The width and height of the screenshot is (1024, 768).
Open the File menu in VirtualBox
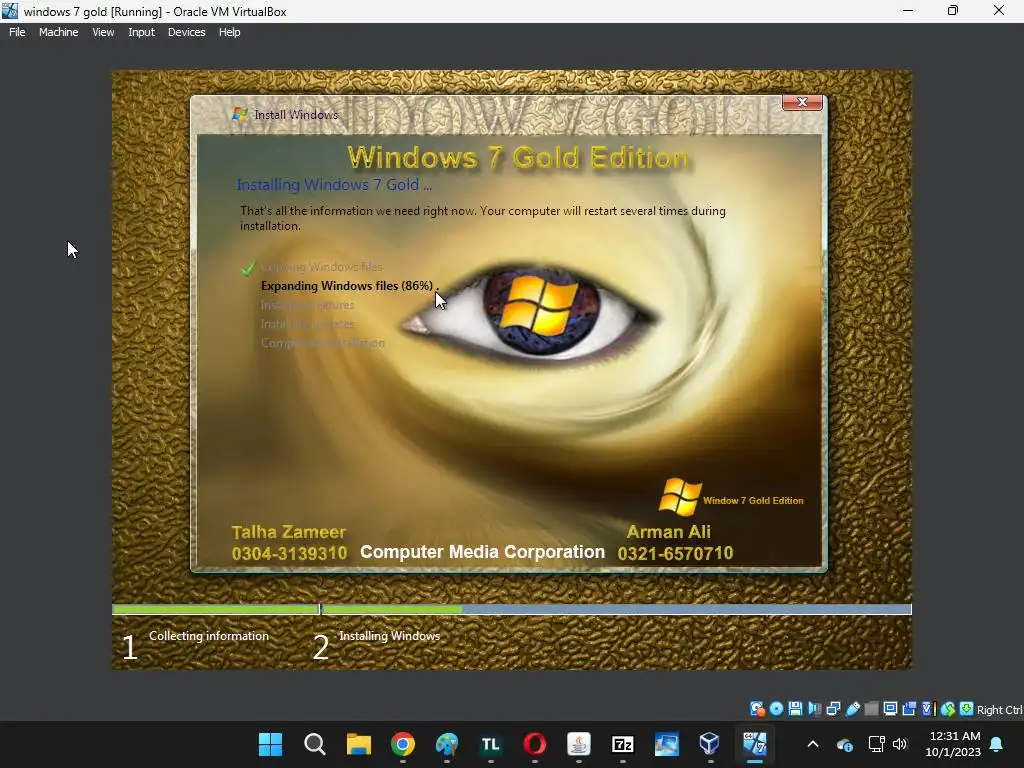(x=17, y=32)
